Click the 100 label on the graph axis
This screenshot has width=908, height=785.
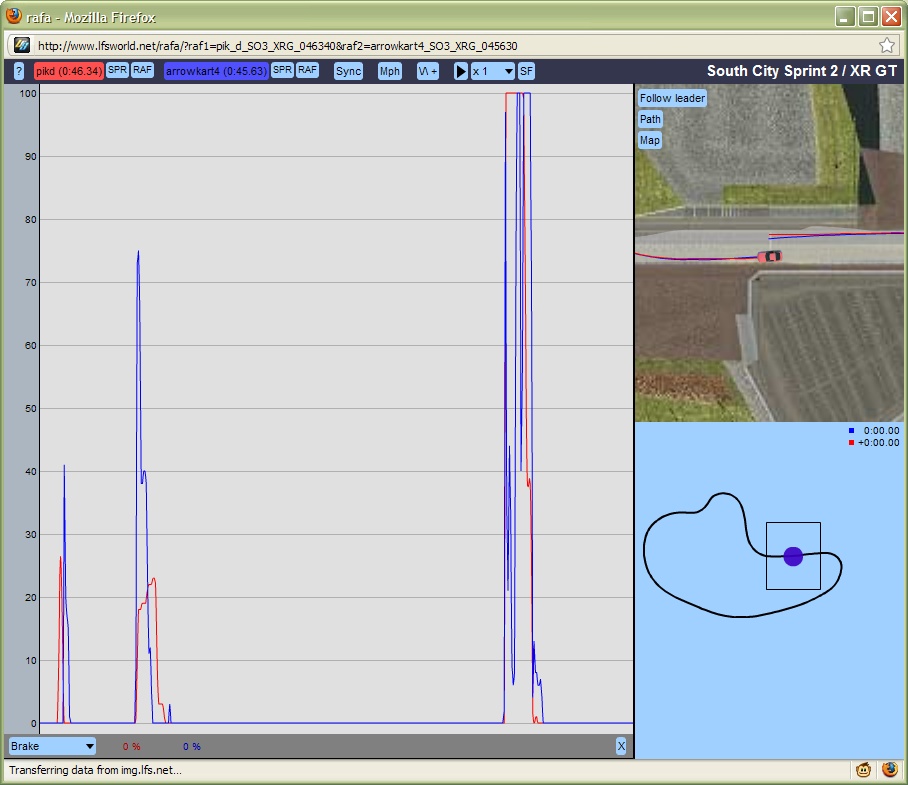point(28,93)
